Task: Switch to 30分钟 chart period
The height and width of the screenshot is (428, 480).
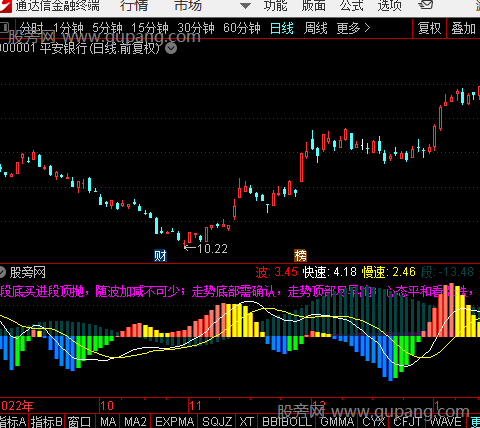Action: (196, 28)
